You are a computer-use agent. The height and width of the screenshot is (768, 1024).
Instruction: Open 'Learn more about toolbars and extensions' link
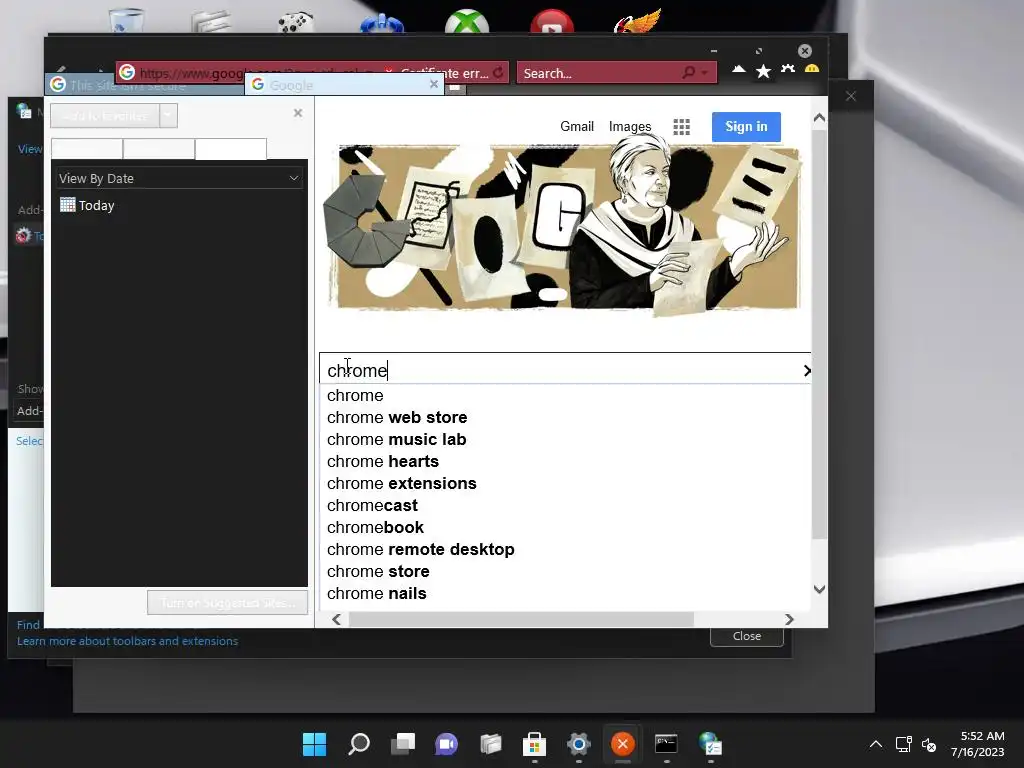click(x=127, y=641)
